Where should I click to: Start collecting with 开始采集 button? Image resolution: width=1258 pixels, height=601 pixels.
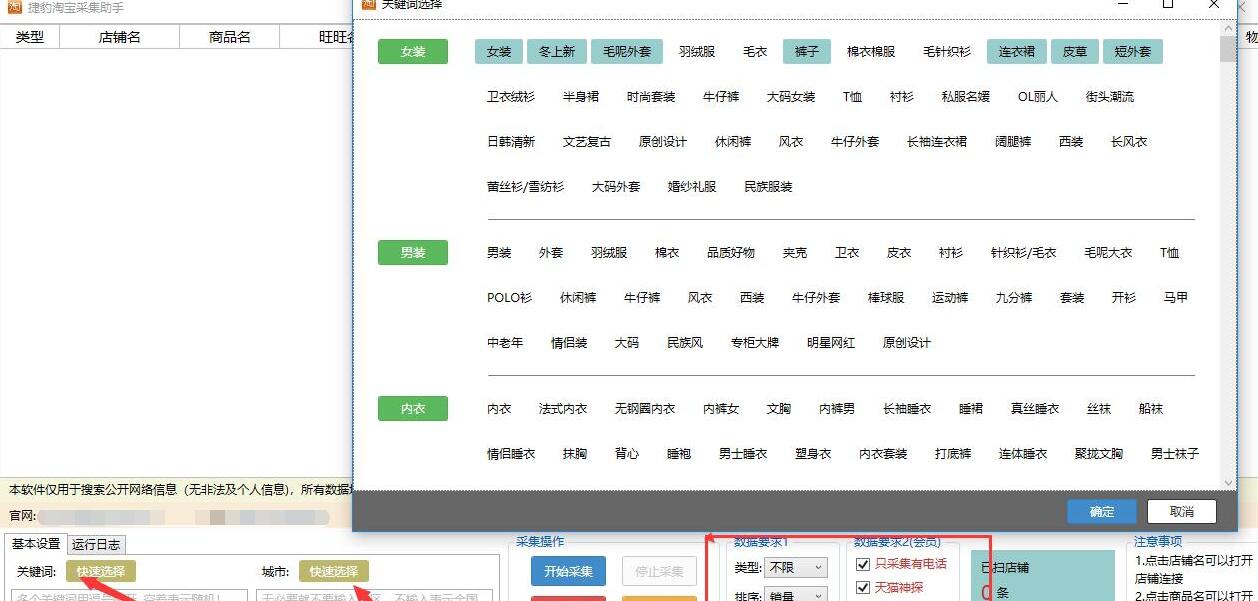point(568,572)
